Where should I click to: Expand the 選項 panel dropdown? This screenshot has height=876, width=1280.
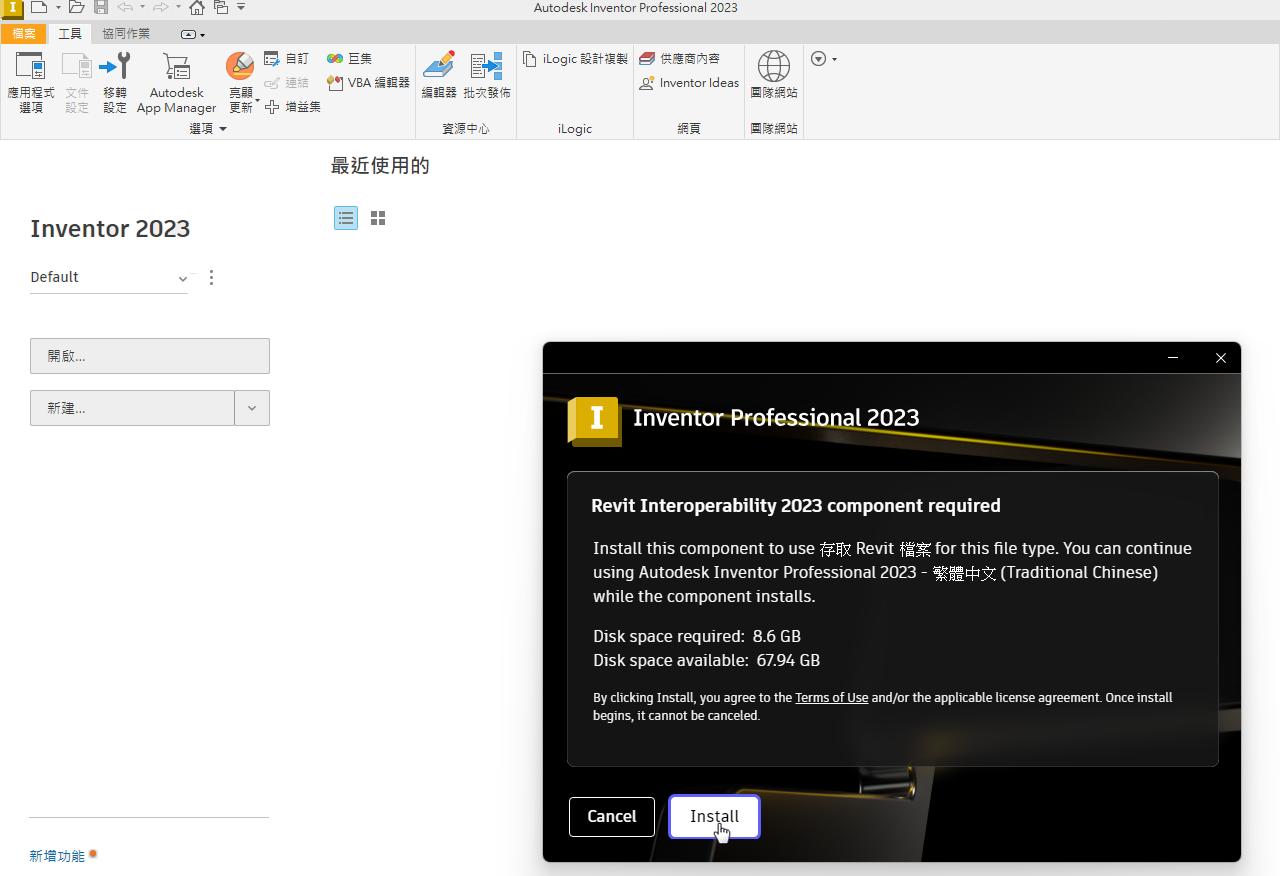(x=208, y=129)
